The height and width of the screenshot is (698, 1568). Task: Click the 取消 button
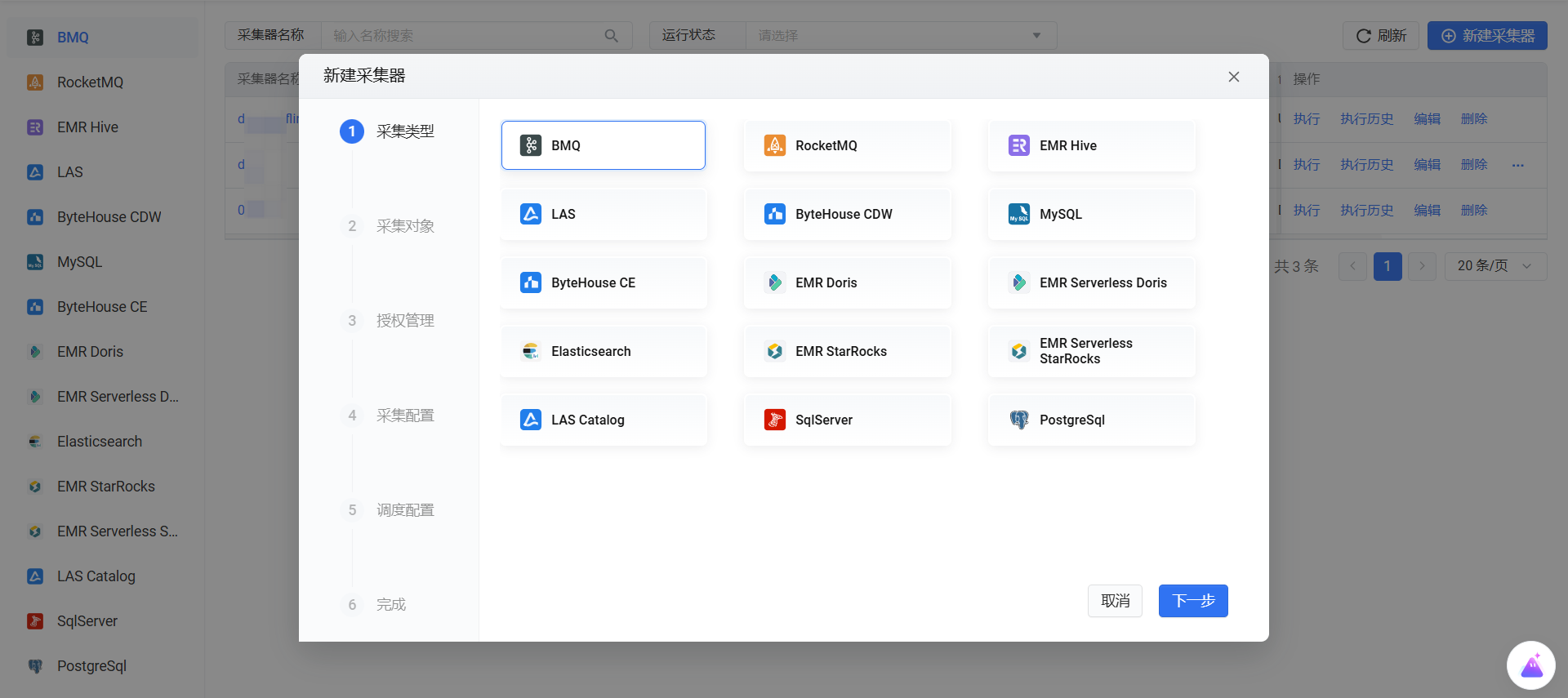point(1115,601)
